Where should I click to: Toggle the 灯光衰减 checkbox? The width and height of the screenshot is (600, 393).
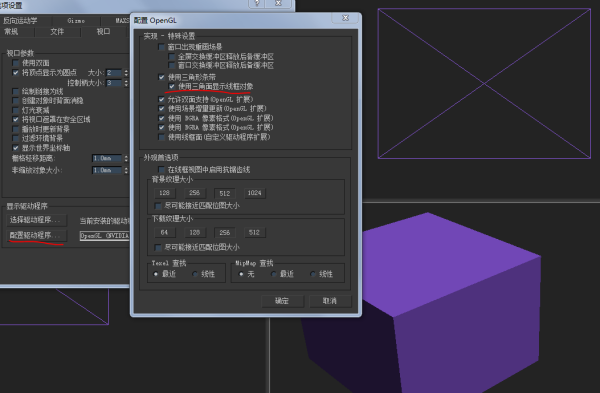point(16,110)
